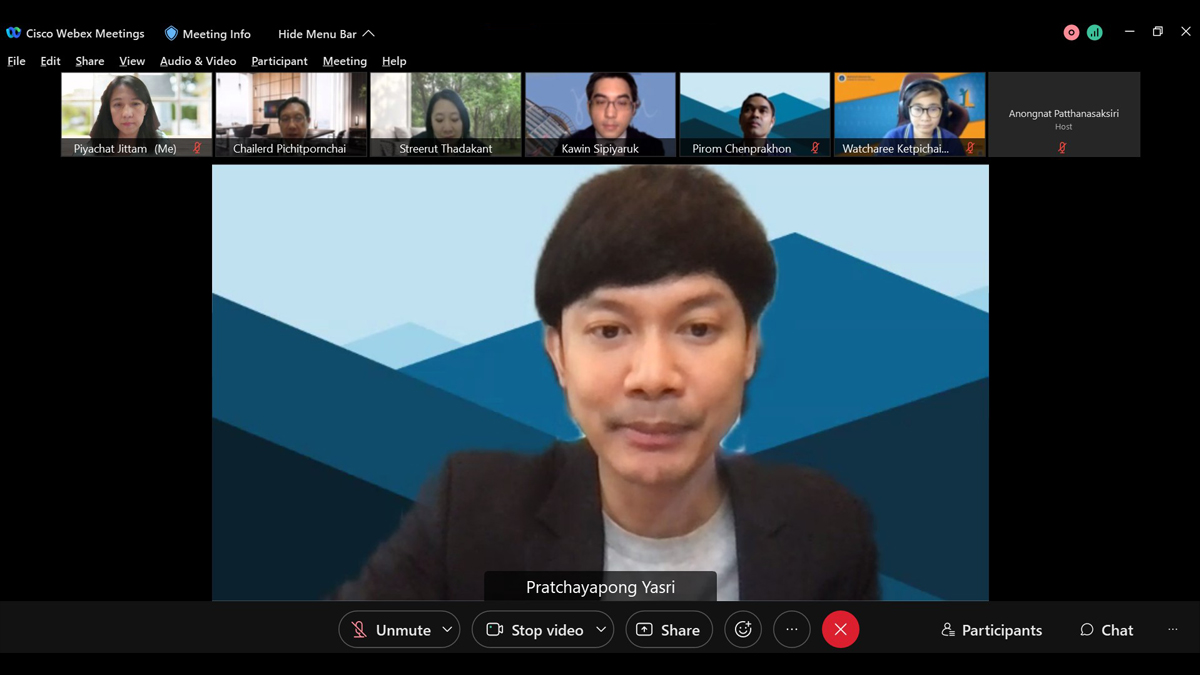Select Kawin Sipiyaruk's video thumbnail
The height and width of the screenshot is (675, 1200).
point(600,114)
